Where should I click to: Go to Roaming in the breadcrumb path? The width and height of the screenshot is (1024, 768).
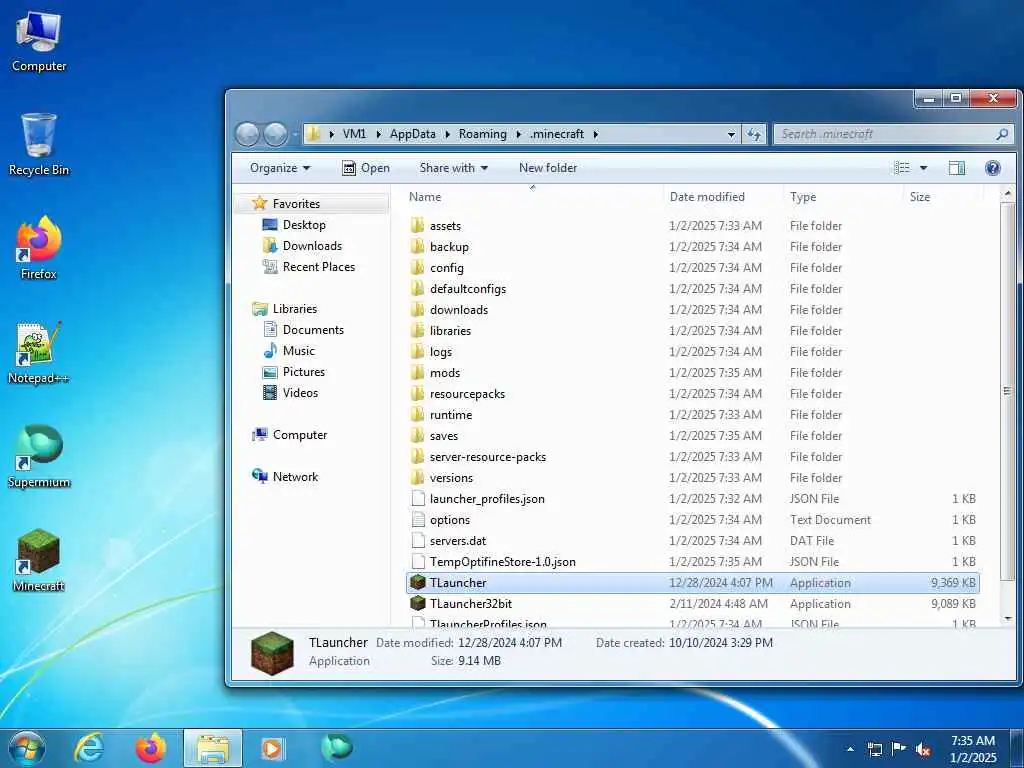pos(483,134)
